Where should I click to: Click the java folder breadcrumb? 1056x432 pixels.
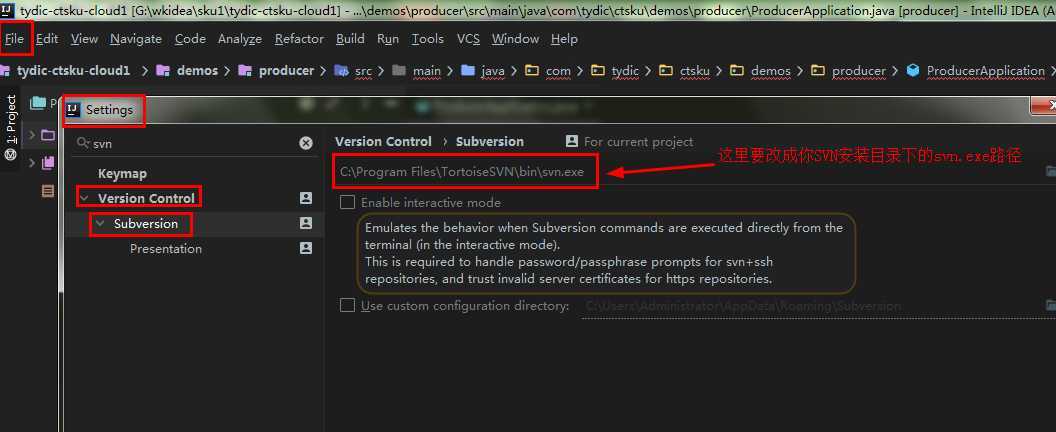click(493, 71)
